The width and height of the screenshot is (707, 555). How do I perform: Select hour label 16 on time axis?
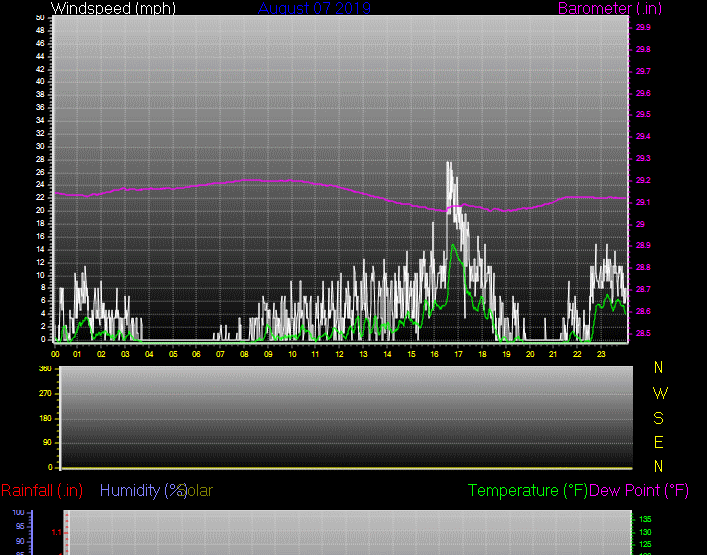click(434, 354)
